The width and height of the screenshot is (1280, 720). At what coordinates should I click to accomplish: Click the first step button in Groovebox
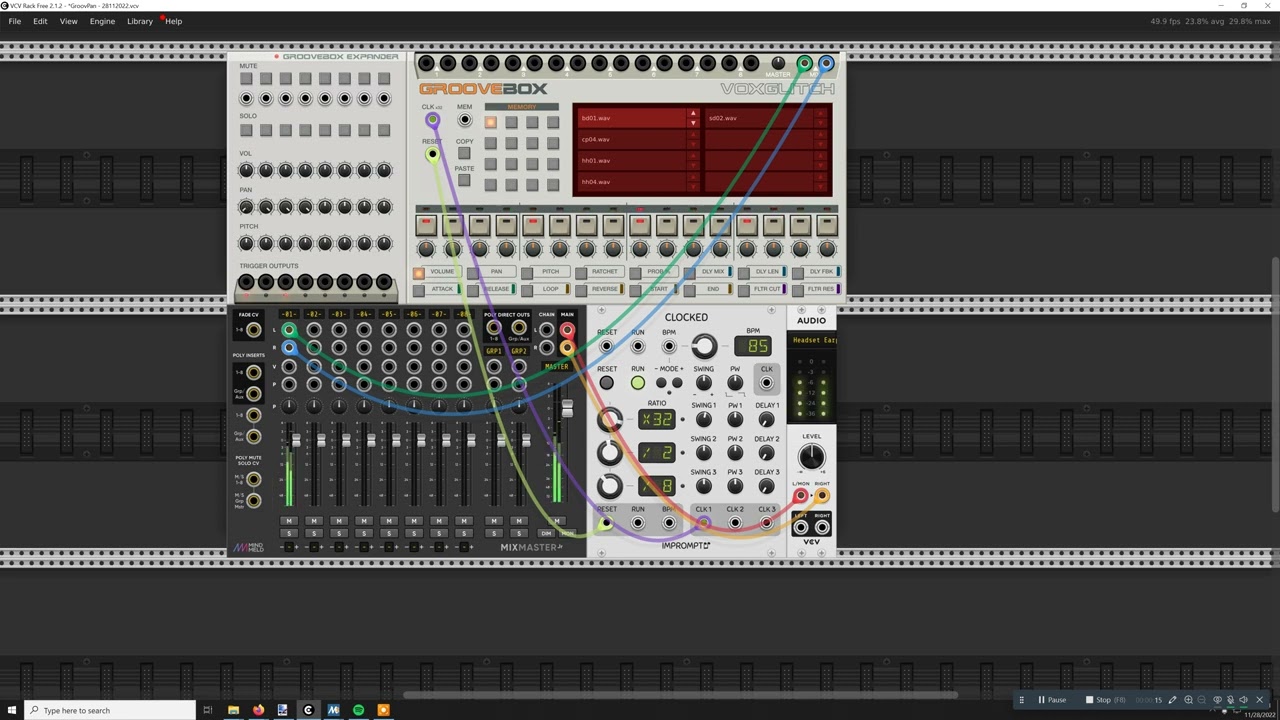pos(426,225)
